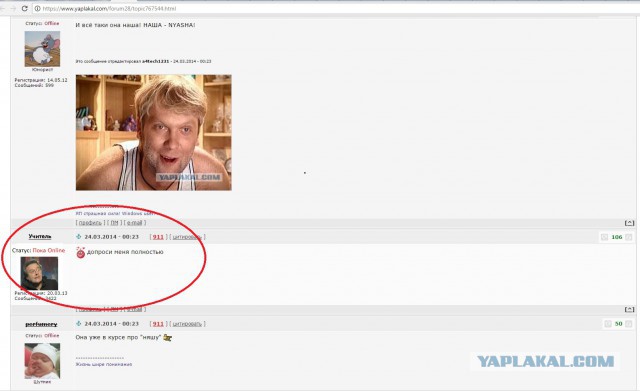Viewport: 640px width, 391px height.
Task: Open Учитель's avatar picture
Action: [x=39, y=273]
